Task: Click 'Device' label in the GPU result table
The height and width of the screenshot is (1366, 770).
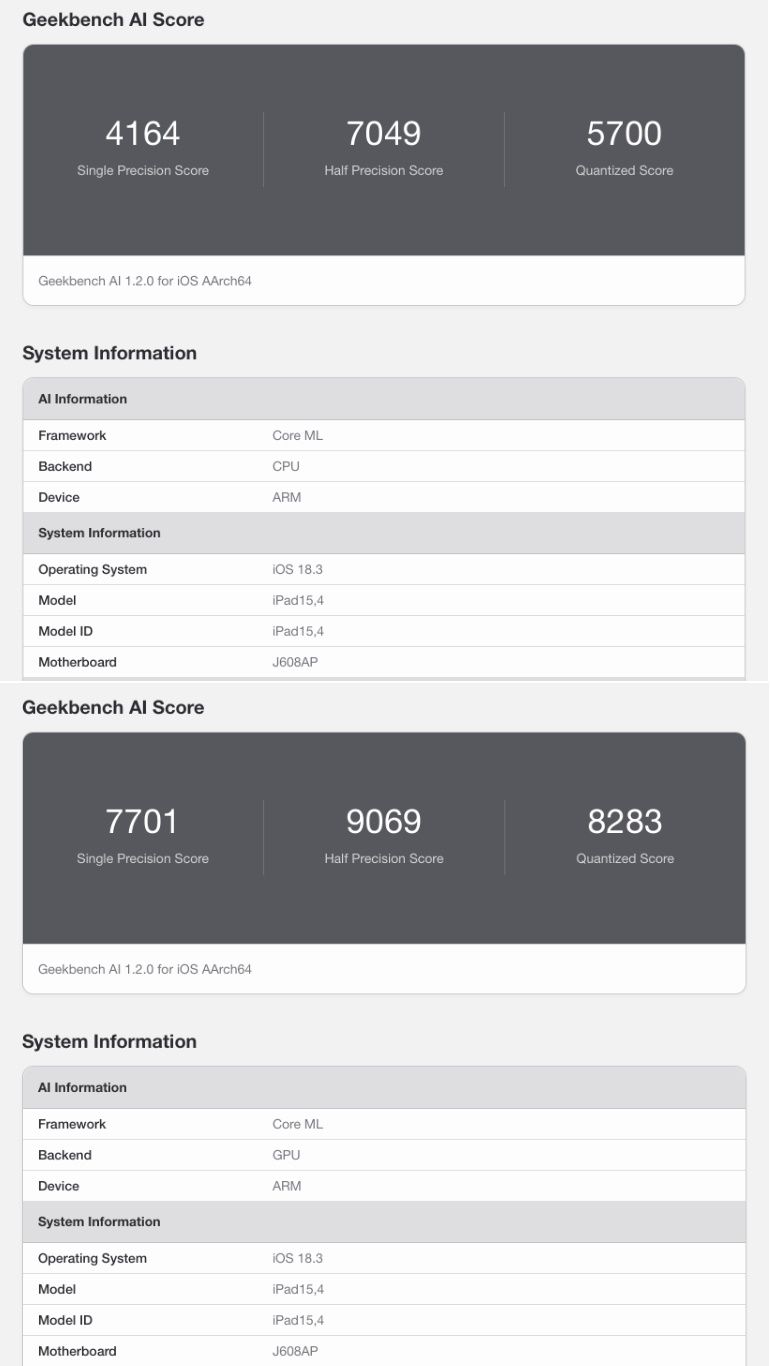Action: pyautogui.click(x=59, y=1186)
